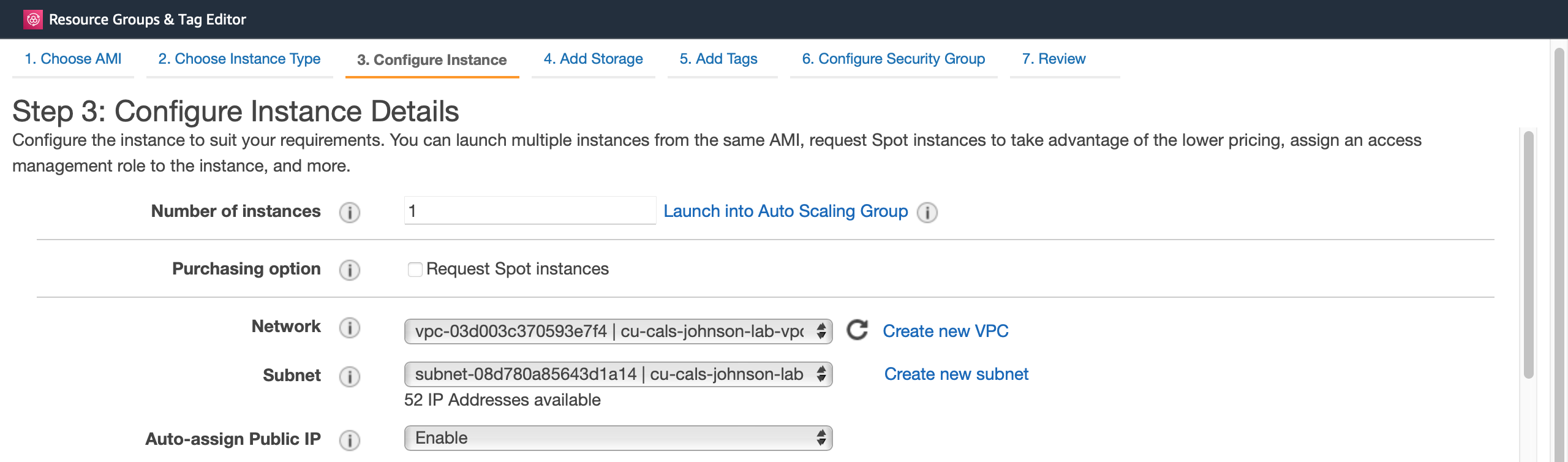Image resolution: width=1568 pixels, height=462 pixels.
Task: Show the Subnet field info icon
Action: coord(350,377)
